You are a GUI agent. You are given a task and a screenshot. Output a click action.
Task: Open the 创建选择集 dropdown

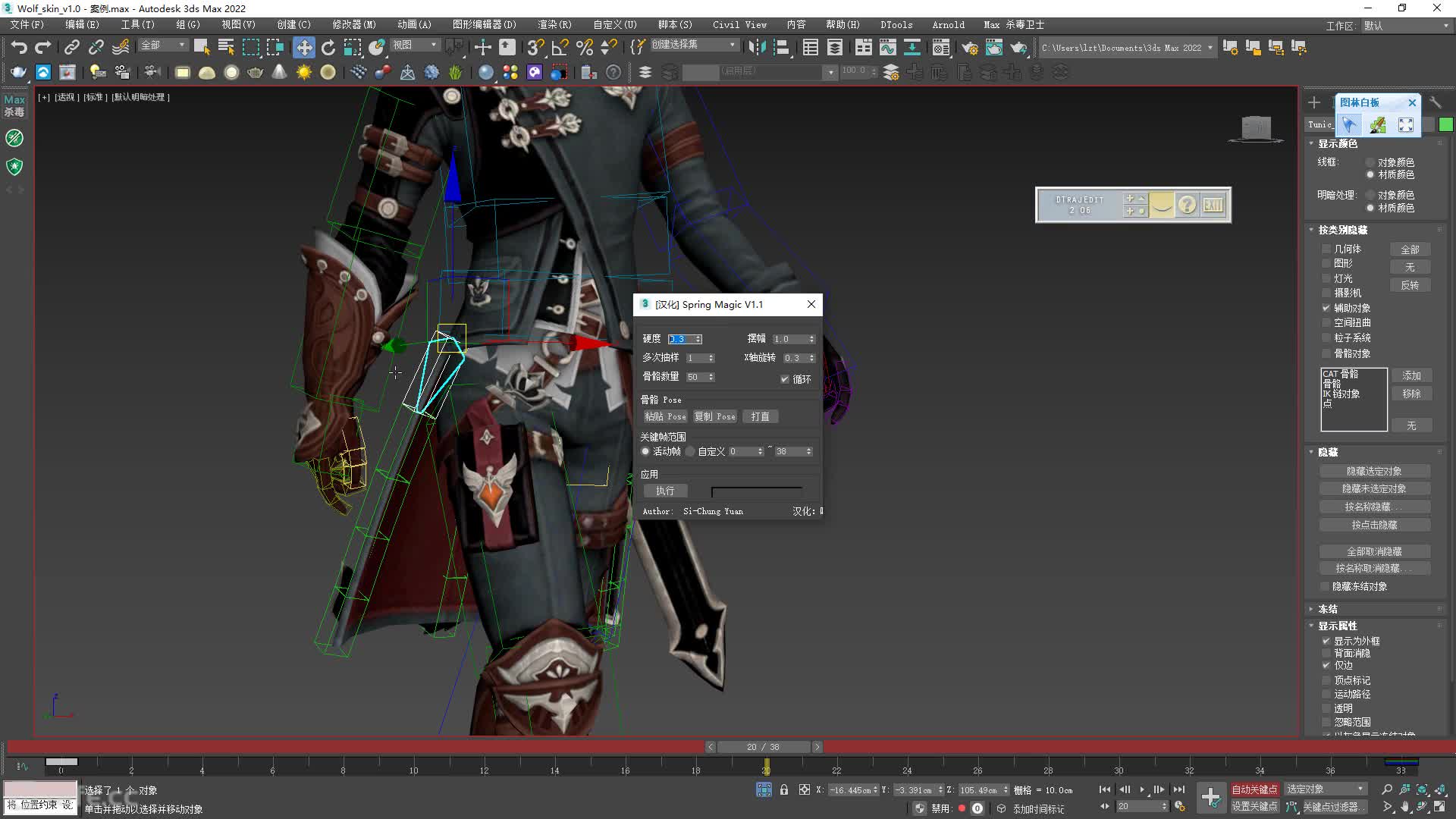pyautogui.click(x=694, y=45)
